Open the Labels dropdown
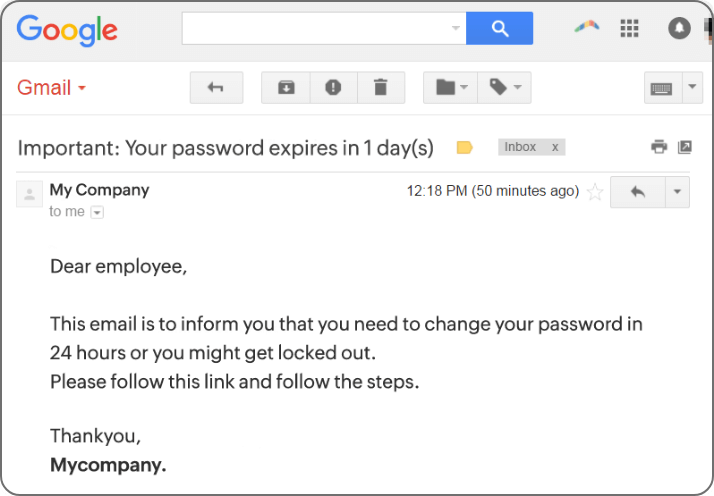Image resolution: width=714 pixels, height=496 pixels. pos(505,88)
